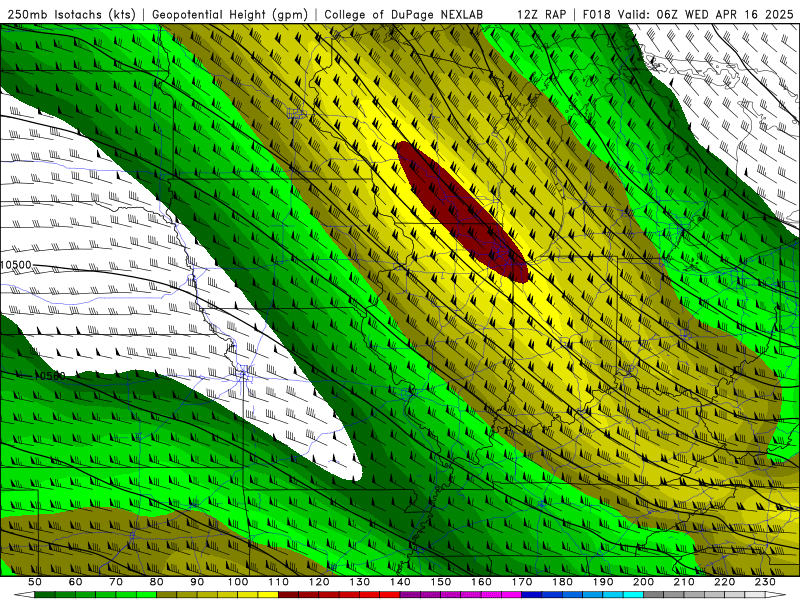Viewport: 800px width, 600px height.
Task: Click the "140" value on the legend scale
Action: point(400,582)
